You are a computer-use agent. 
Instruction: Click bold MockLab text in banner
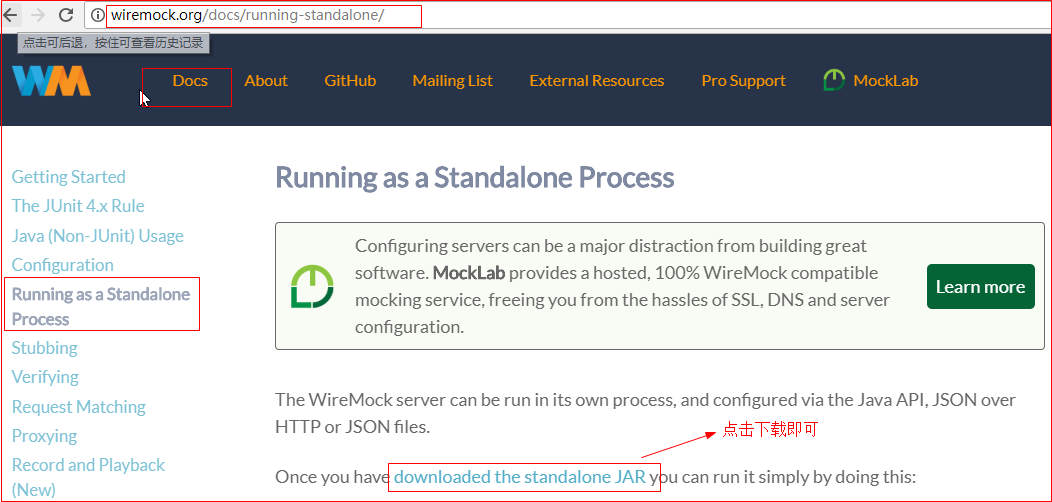469,273
